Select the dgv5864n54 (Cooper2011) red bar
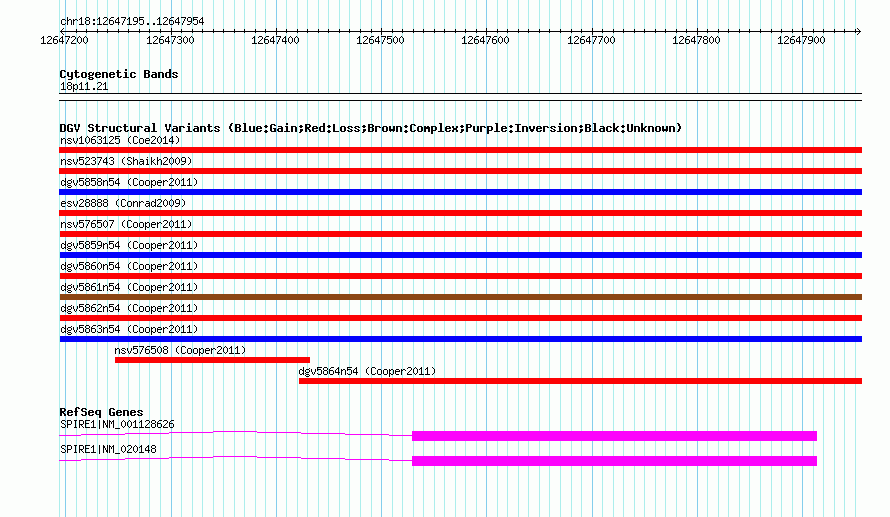Screen dimensions: 890x517 click(580, 381)
